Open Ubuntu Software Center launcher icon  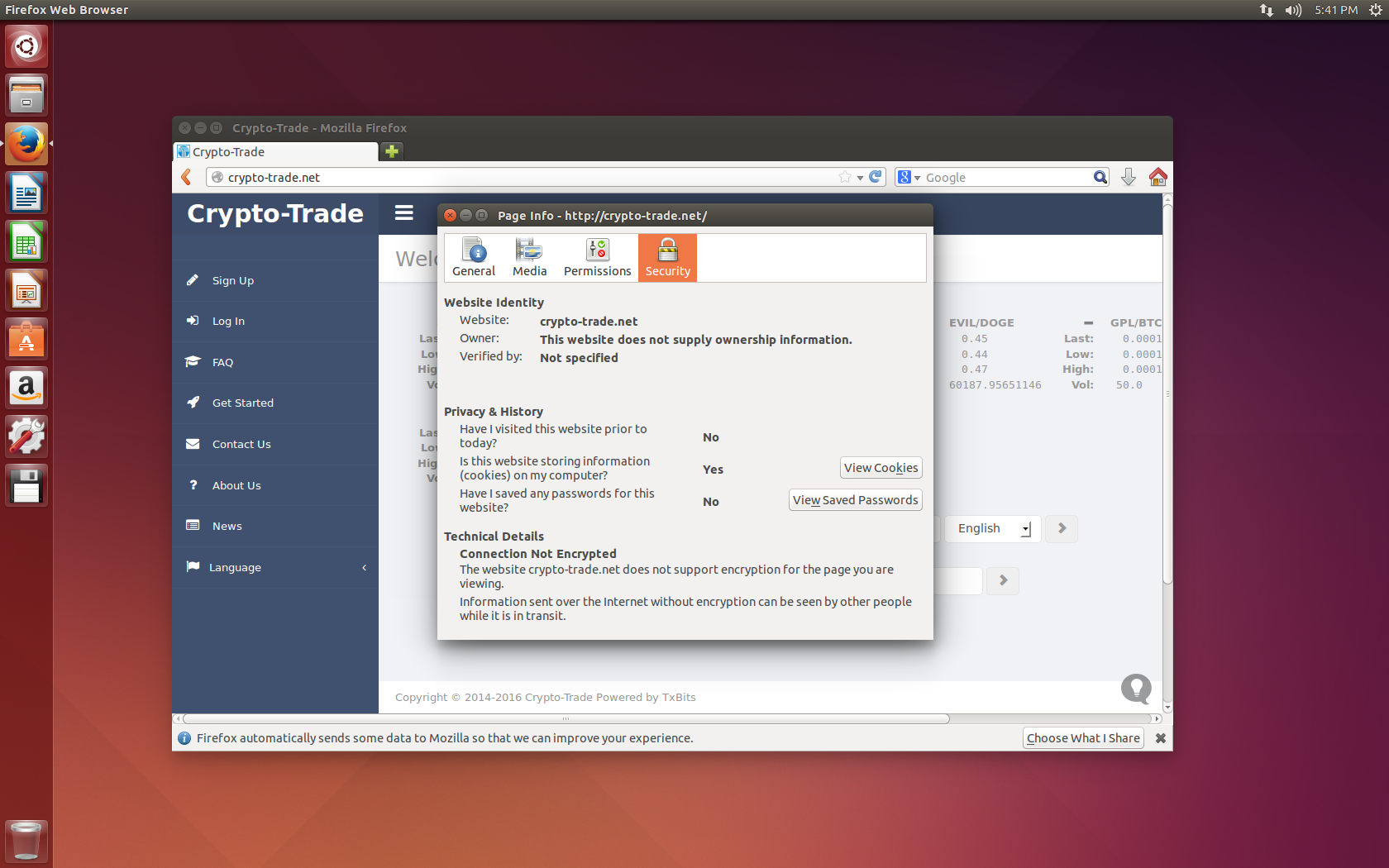click(x=26, y=339)
